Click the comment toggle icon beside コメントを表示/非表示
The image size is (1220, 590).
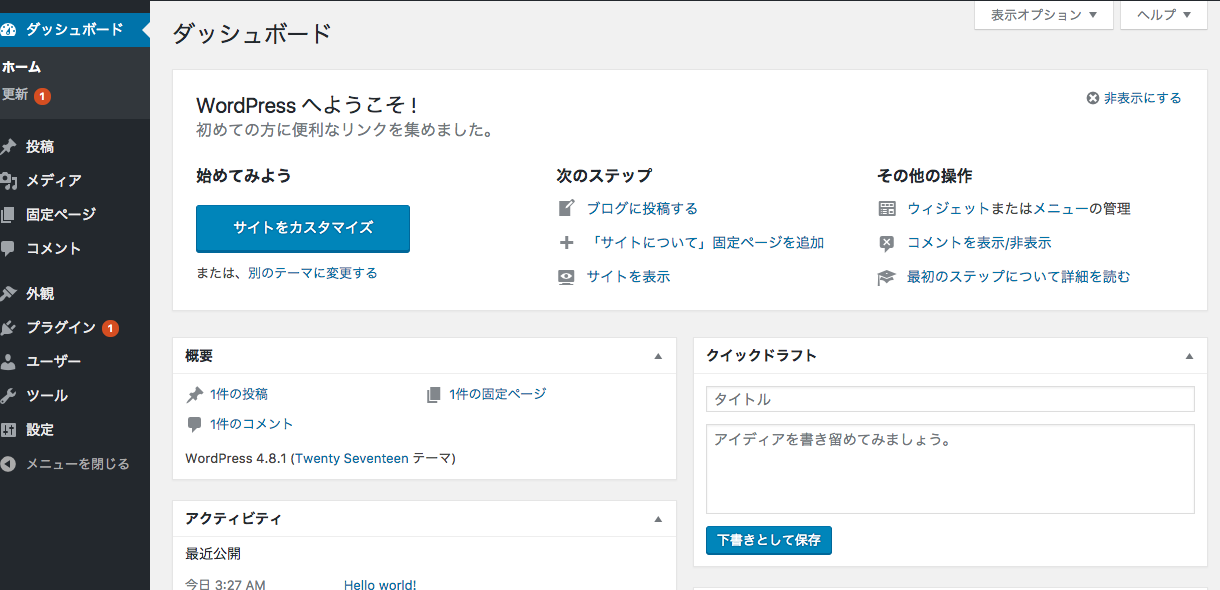click(887, 243)
